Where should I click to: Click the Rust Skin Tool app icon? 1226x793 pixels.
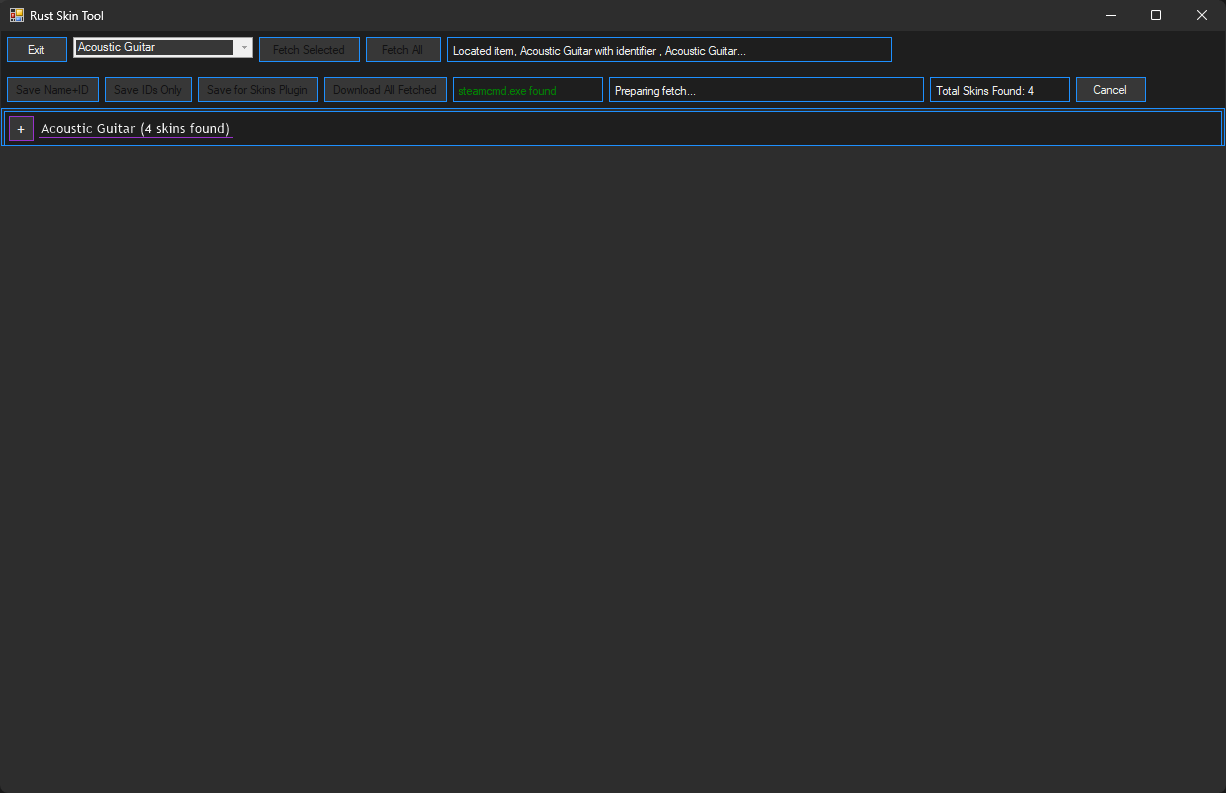point(17,16)
